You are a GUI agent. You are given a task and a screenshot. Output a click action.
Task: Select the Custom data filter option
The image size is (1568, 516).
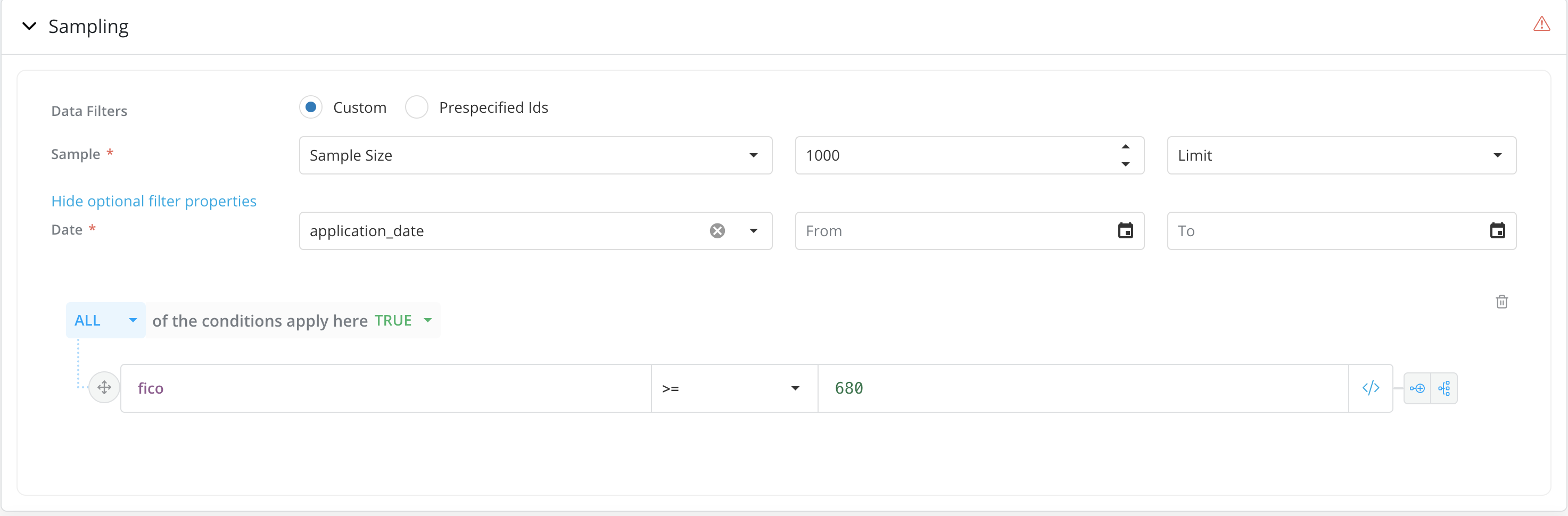coord(311,107)
